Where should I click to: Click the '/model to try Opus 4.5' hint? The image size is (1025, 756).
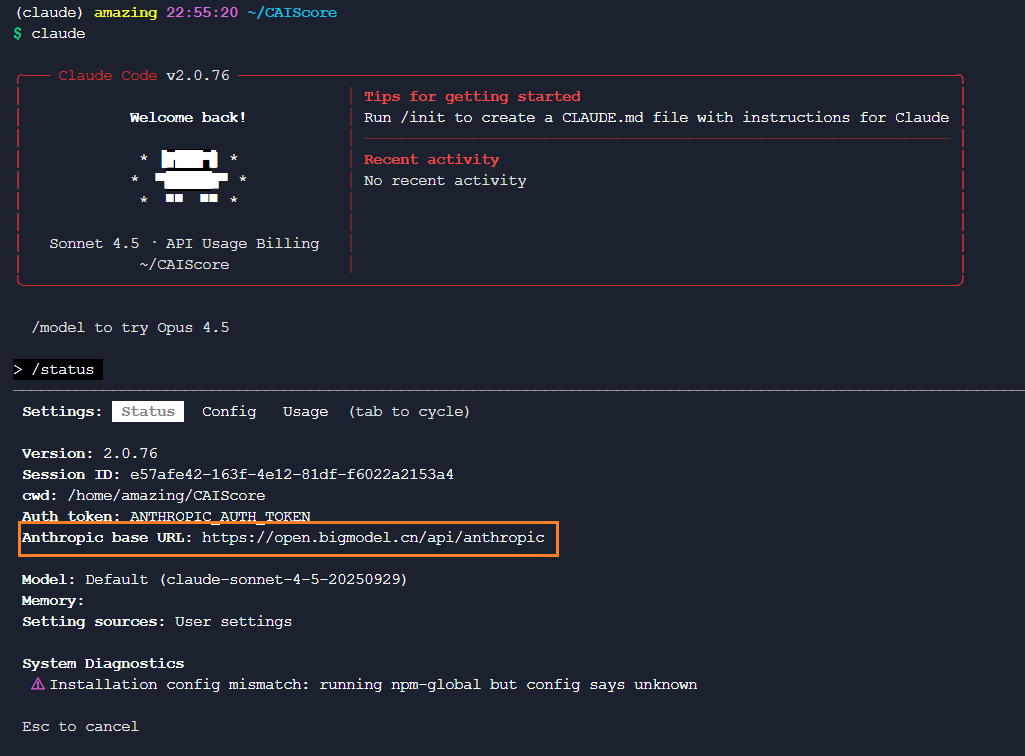pyautogui.click(x=130, y=328)
